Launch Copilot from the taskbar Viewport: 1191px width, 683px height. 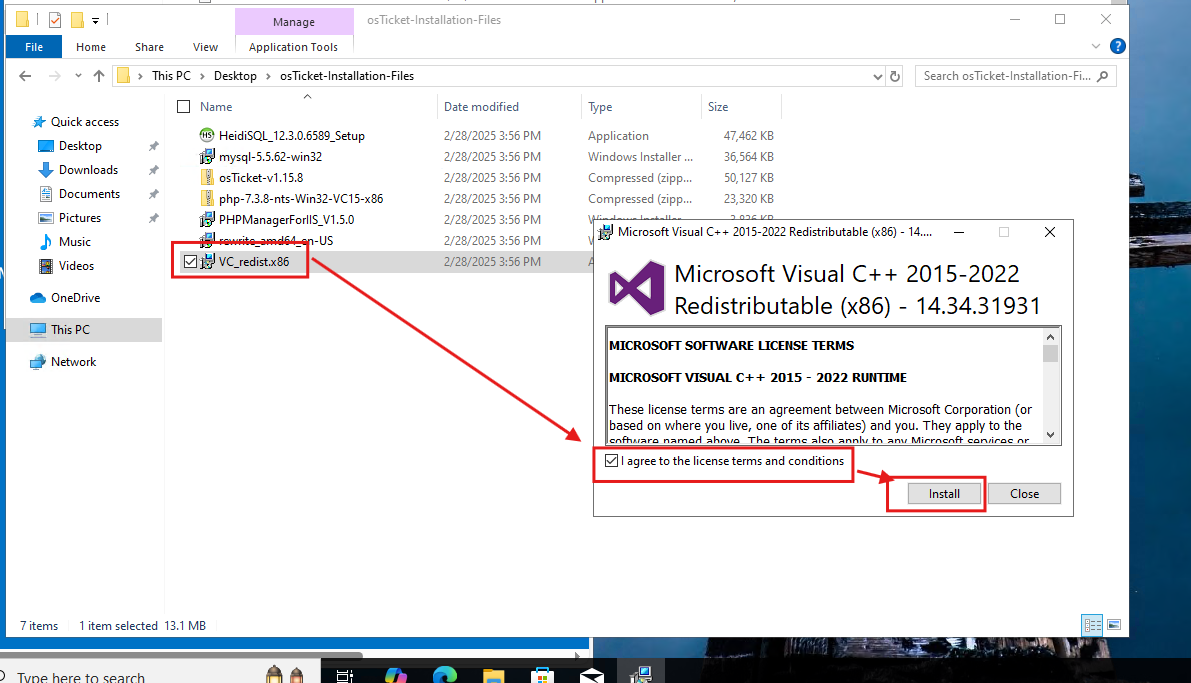[x=395, y=675]
